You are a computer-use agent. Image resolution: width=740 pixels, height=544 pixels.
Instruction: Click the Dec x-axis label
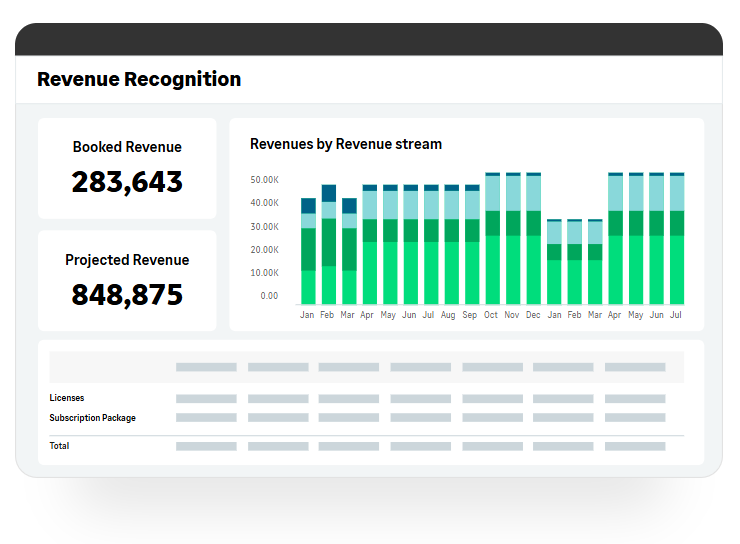pos(533,315)
